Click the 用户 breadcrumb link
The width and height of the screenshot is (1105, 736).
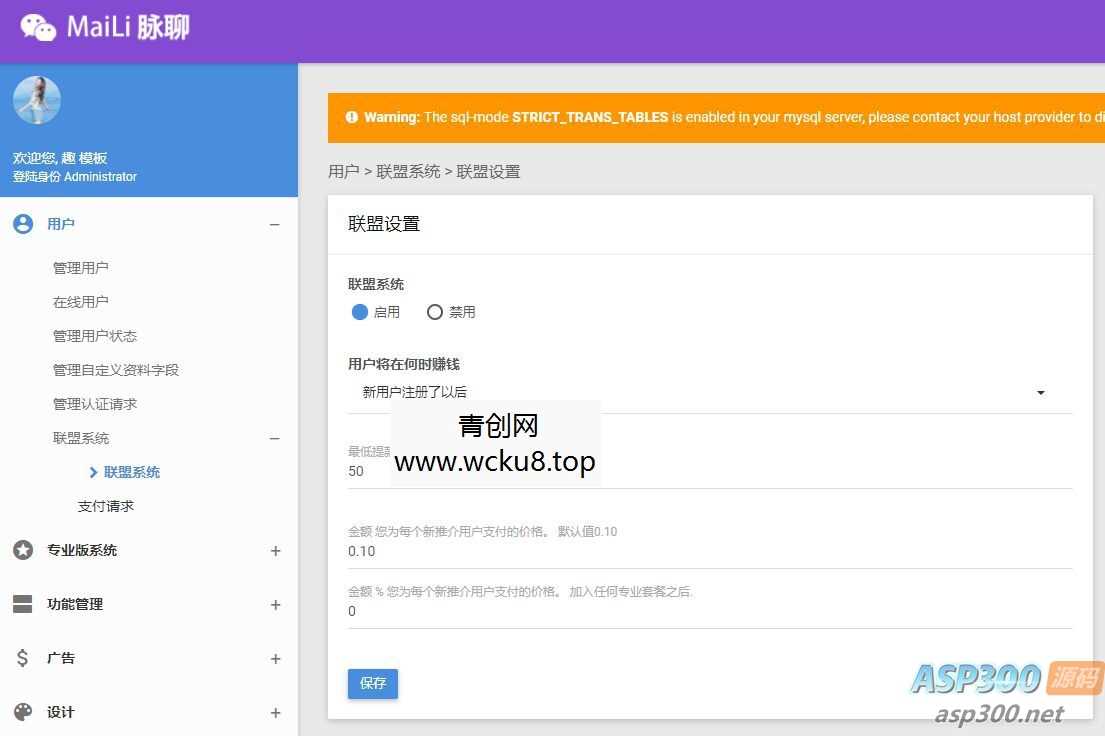pyautogui.click(x=344, y=171)
